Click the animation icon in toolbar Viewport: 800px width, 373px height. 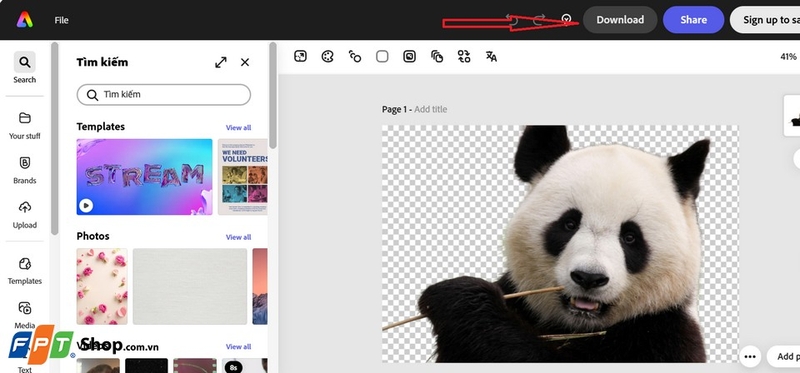coord(355,56)
